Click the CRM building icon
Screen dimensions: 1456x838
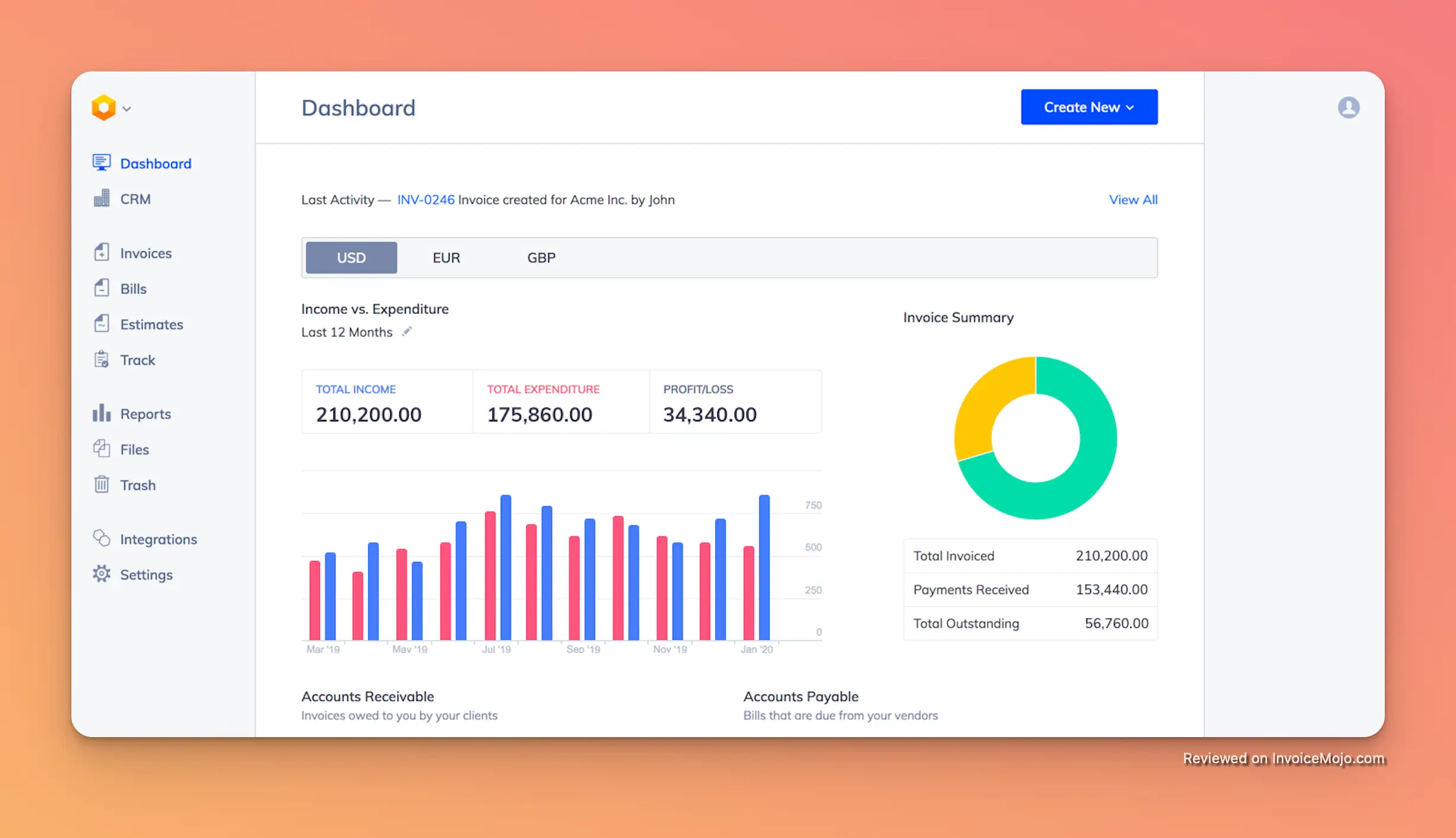[x=101, y=198]
